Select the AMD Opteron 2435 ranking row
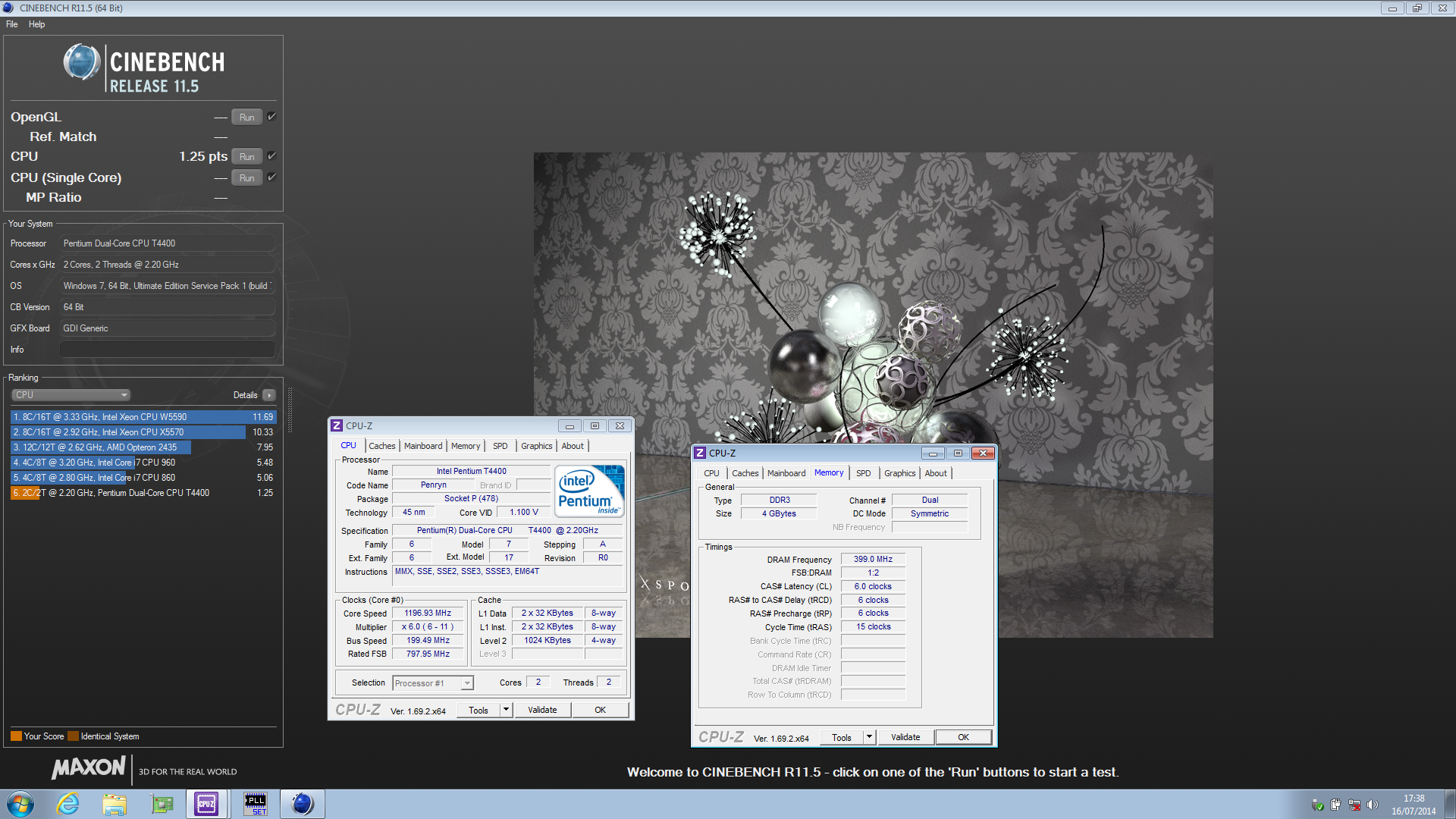Image resolution: width=1456 pixels, height=819 pixels. [x=143, y=447]
